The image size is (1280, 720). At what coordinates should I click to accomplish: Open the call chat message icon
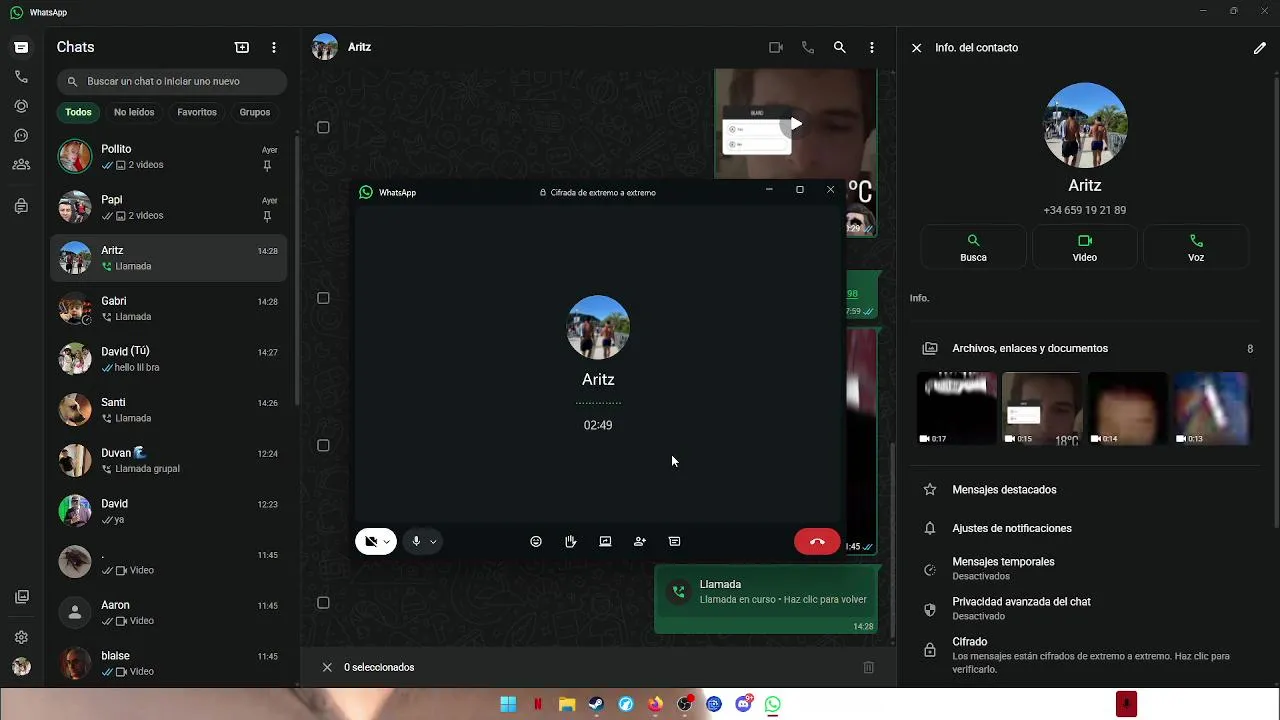click(x=674, y=541)
